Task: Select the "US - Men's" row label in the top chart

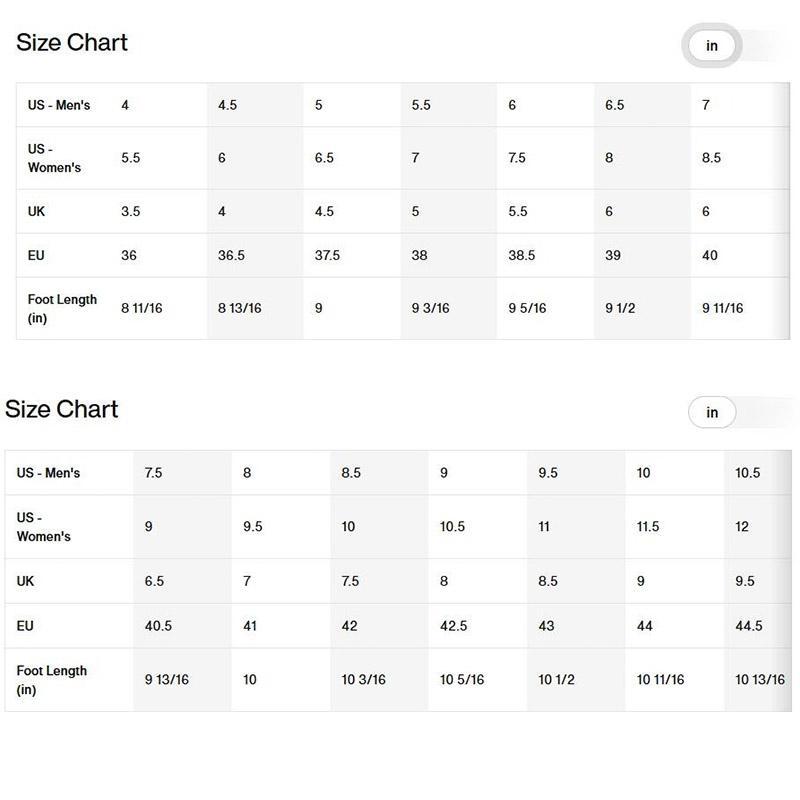Action: [x=59, y=105]
